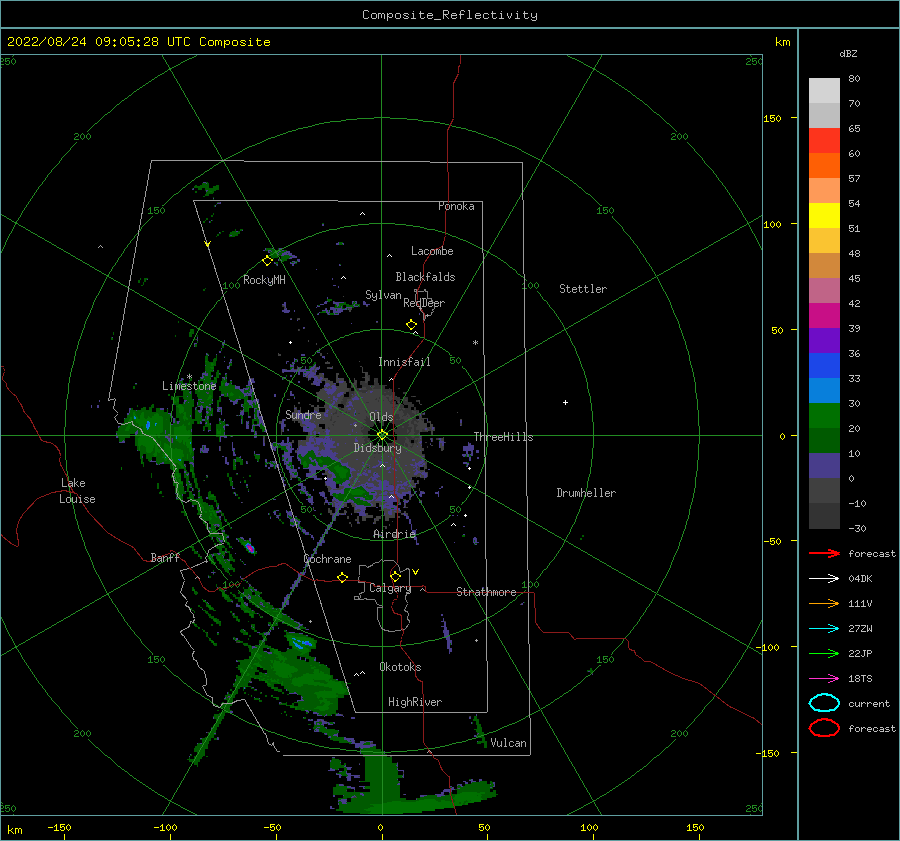Click the 2022/08/24 09:05:28 UTC timestamp
This screenshot has height=841, width=900.
(x=99, y=42)
